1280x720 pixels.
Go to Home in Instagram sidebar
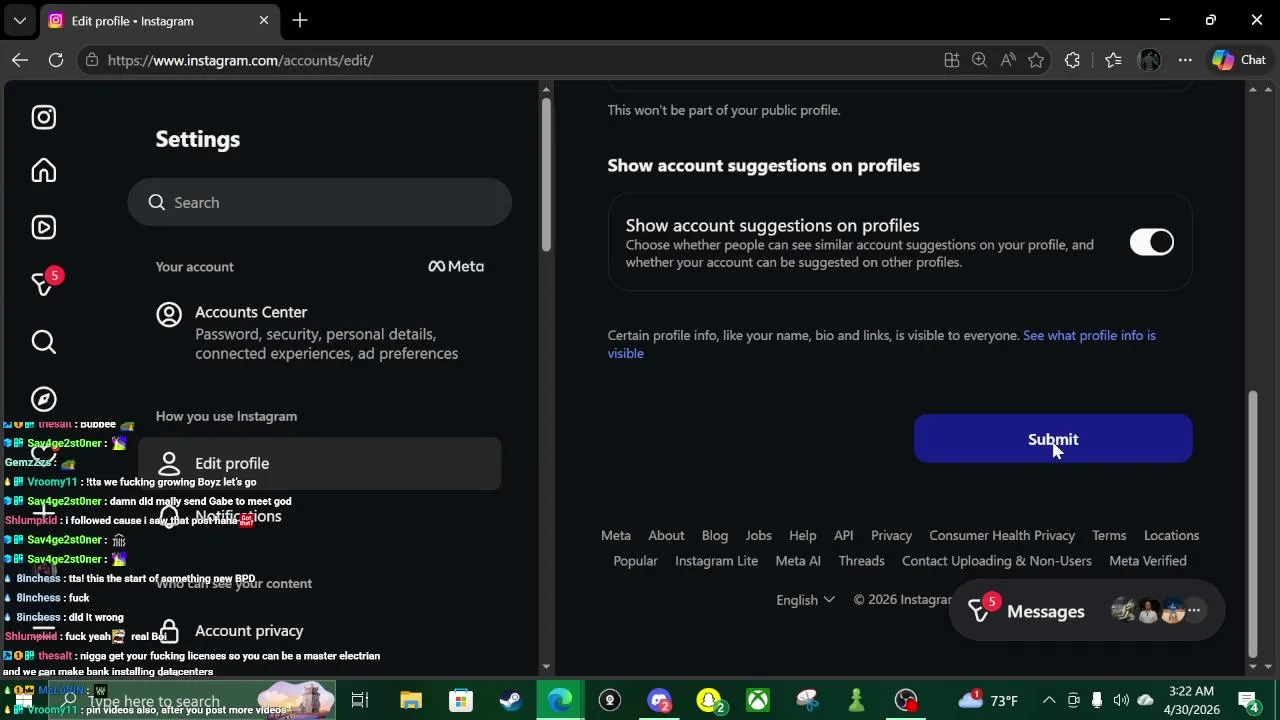pyautogui.click(x=43, y=170)
